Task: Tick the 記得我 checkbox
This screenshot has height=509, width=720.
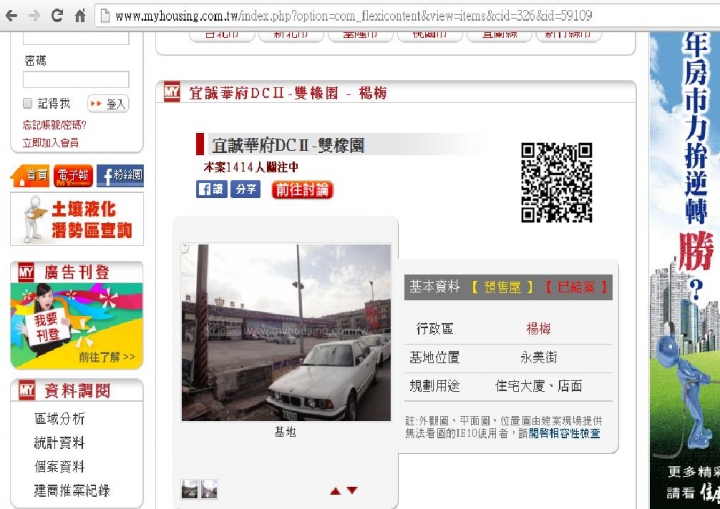Action: [28, 103]
